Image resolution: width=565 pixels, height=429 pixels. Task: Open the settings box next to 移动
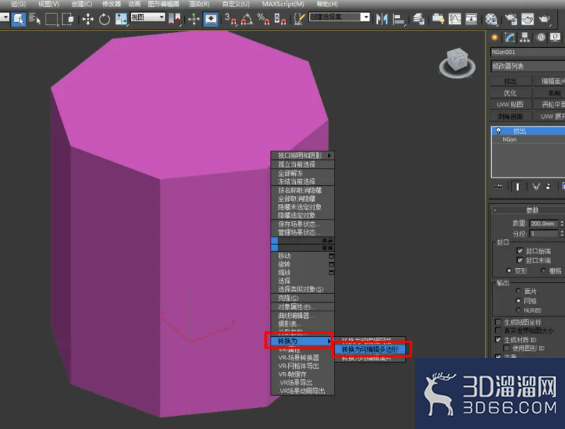[x=331, y=256]
